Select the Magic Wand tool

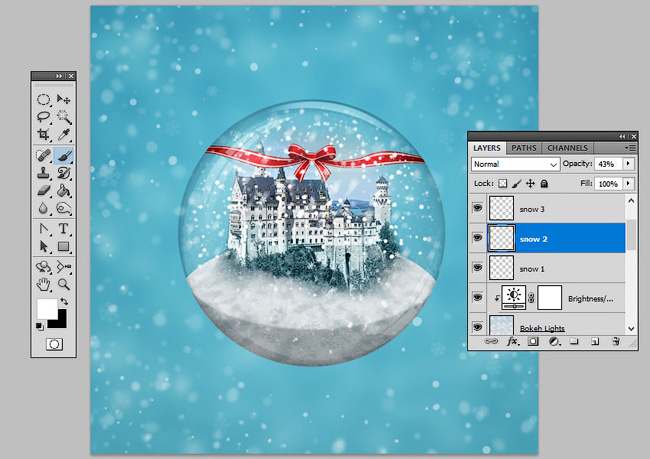[x=63, y=117]
